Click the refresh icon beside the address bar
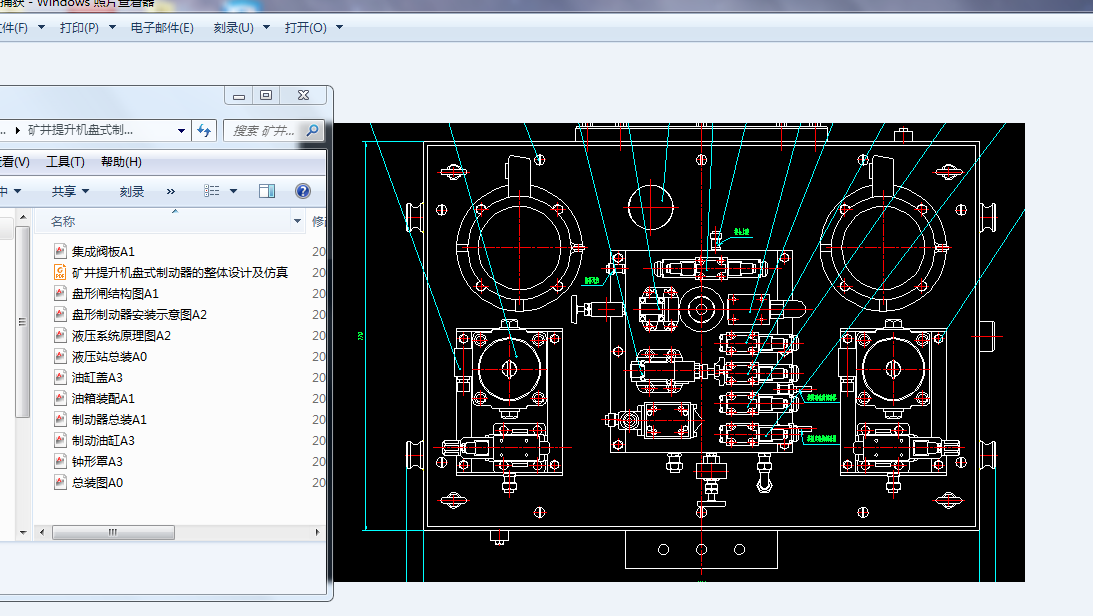This screenshot has width=1093, height=616. pos(204,130)
